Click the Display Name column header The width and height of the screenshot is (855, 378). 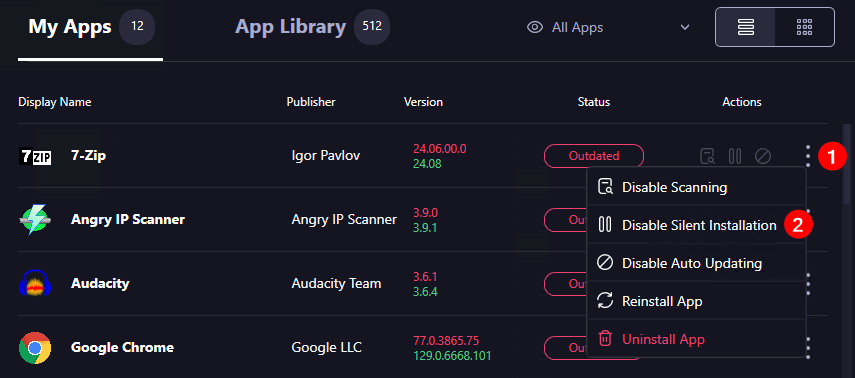click(x=55, y=102)
